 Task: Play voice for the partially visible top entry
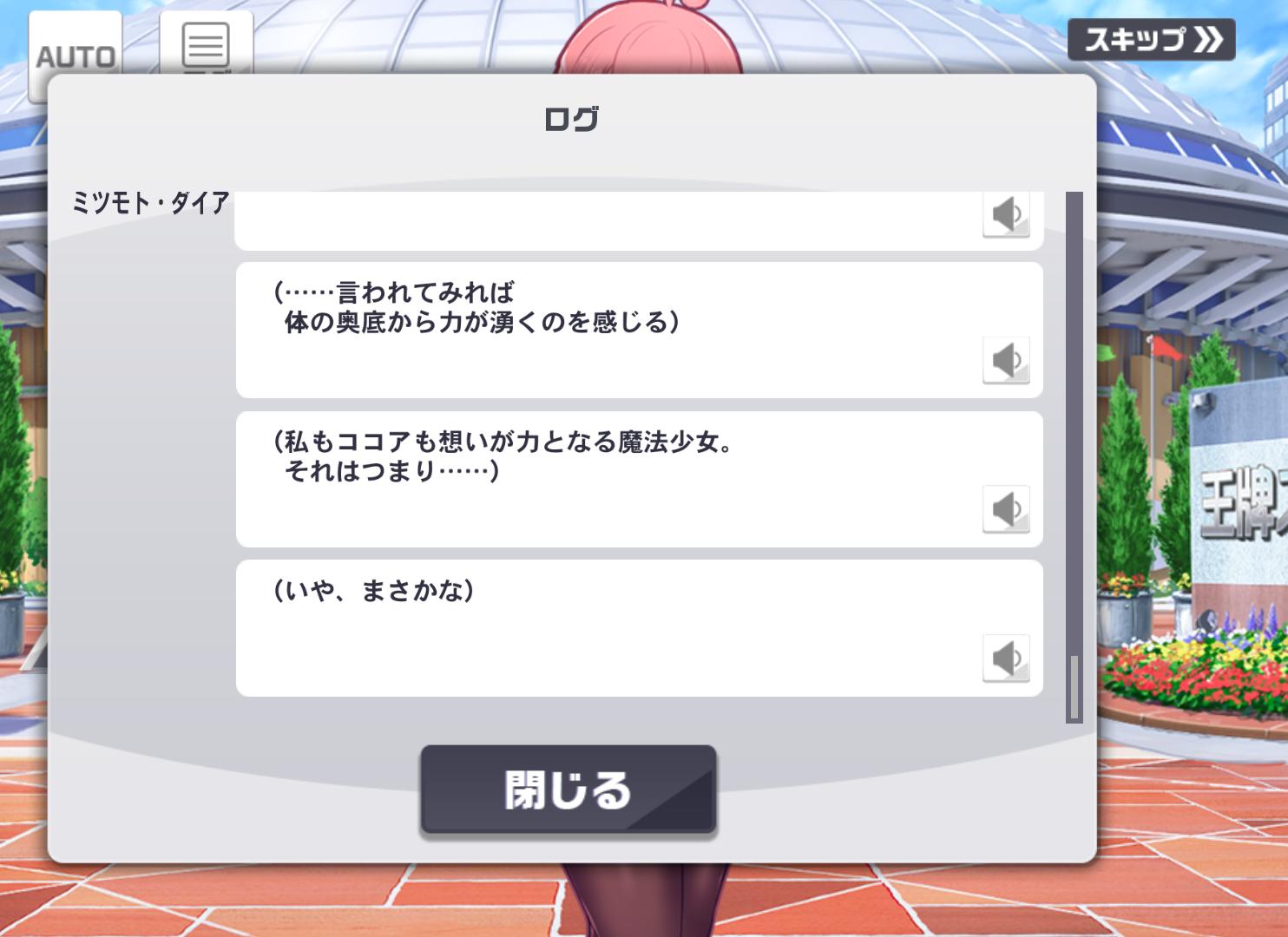coord(1006,214)
